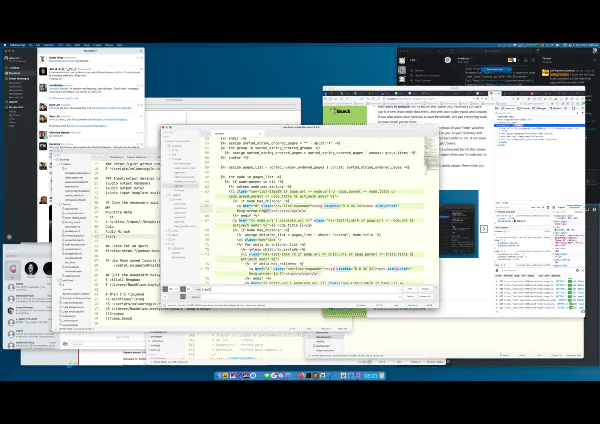Image resolution: width=600 pixels, height=424 pixels.
Task: Open Trash from the Dock
Action: [381, 375]
